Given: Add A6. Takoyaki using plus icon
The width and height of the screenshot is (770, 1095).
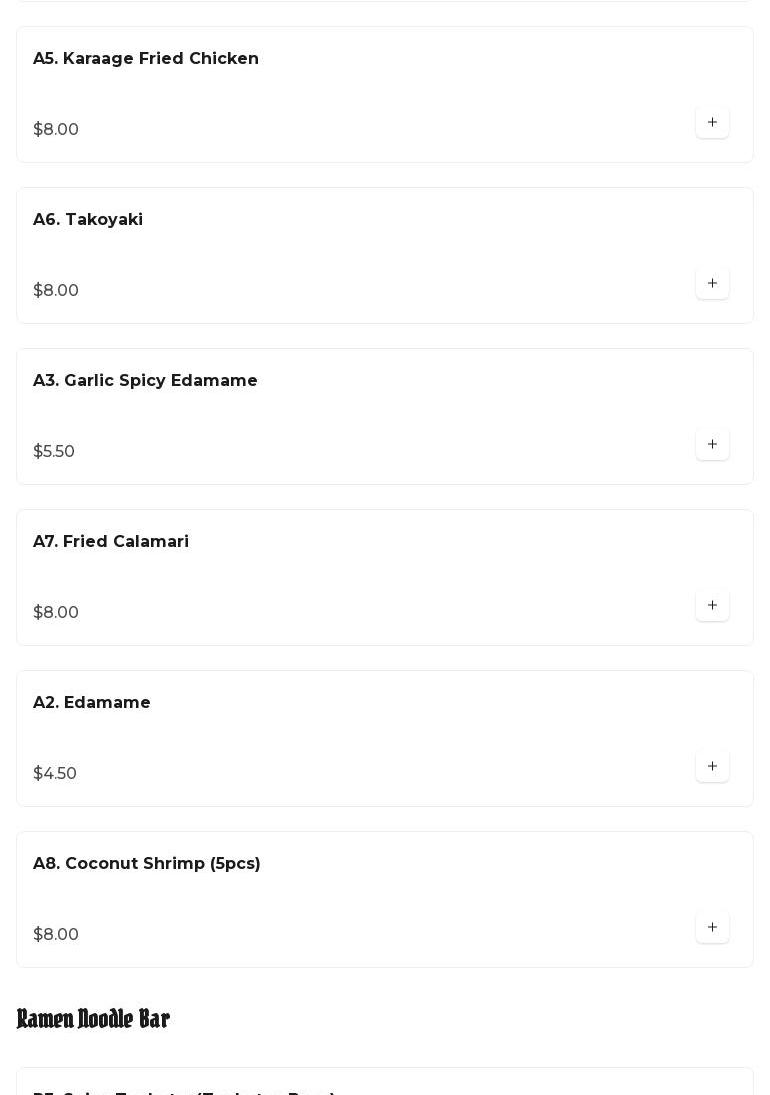Looking at the screenshot, I should tap(712, 284).
